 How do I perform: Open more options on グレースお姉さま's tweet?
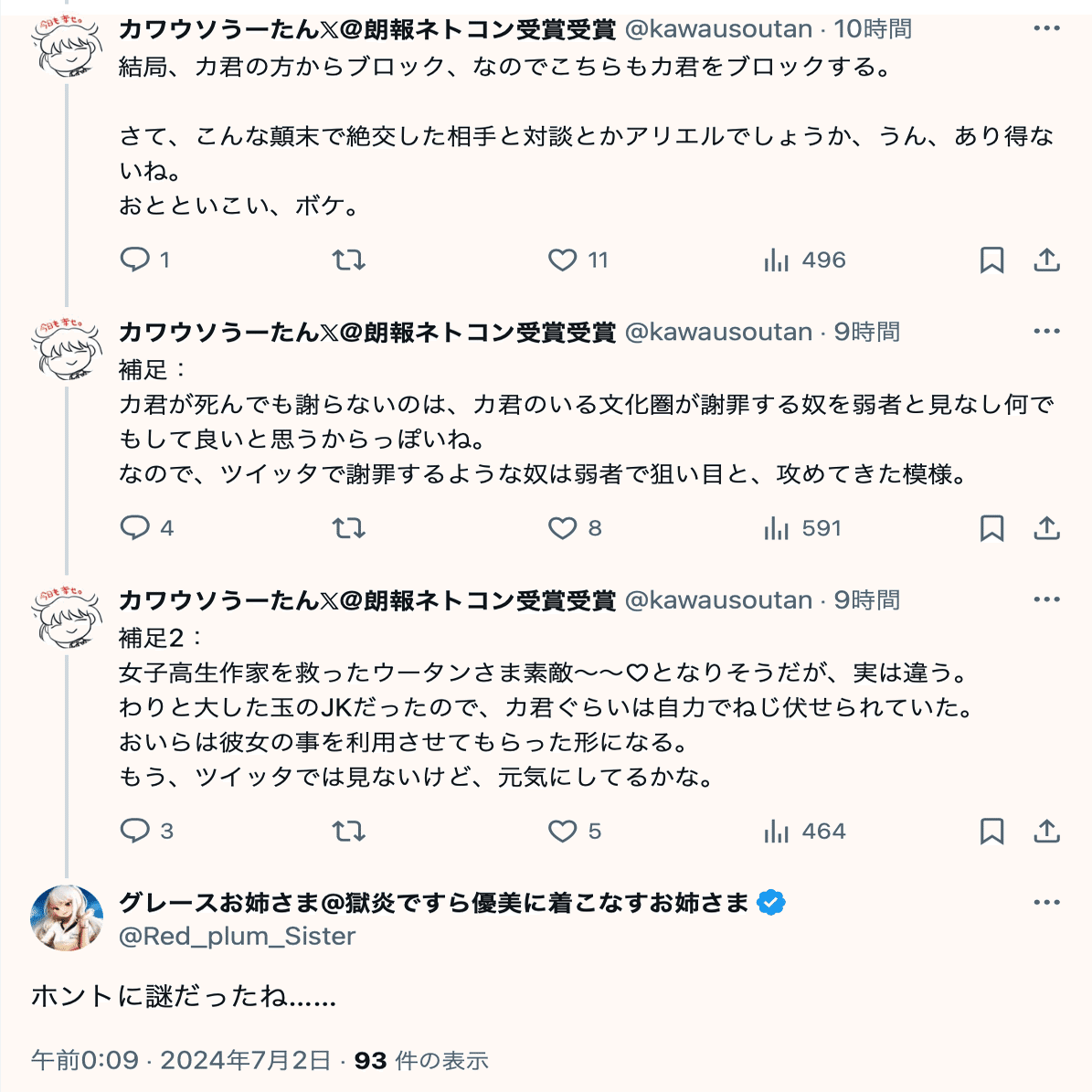1046,903
